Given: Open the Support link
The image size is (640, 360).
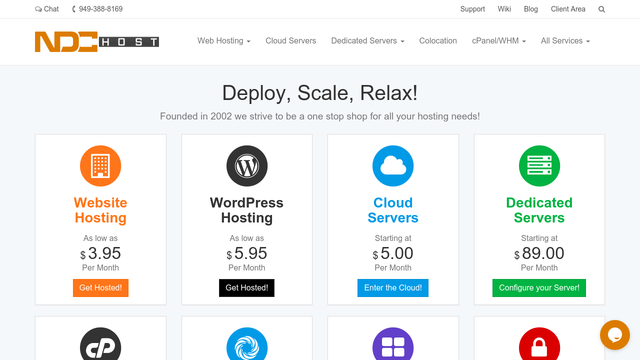Looking at the screenshot, I should pos(472,9).
